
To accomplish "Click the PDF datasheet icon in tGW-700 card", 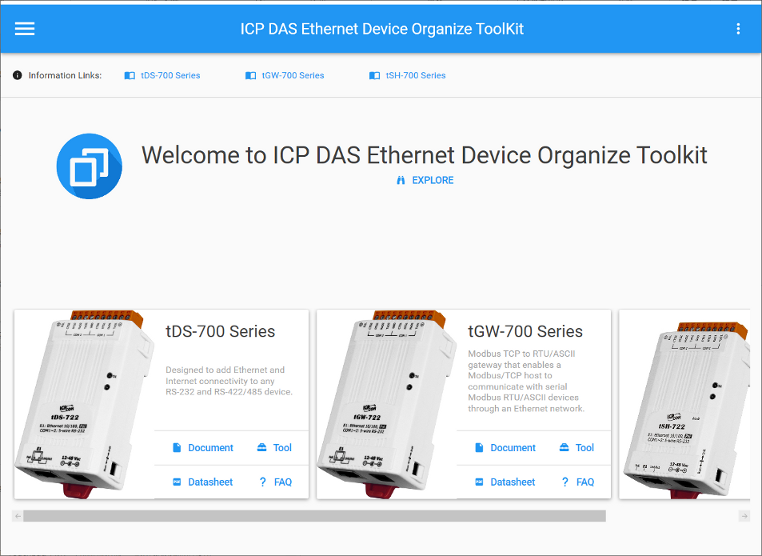I will point(479,482).
